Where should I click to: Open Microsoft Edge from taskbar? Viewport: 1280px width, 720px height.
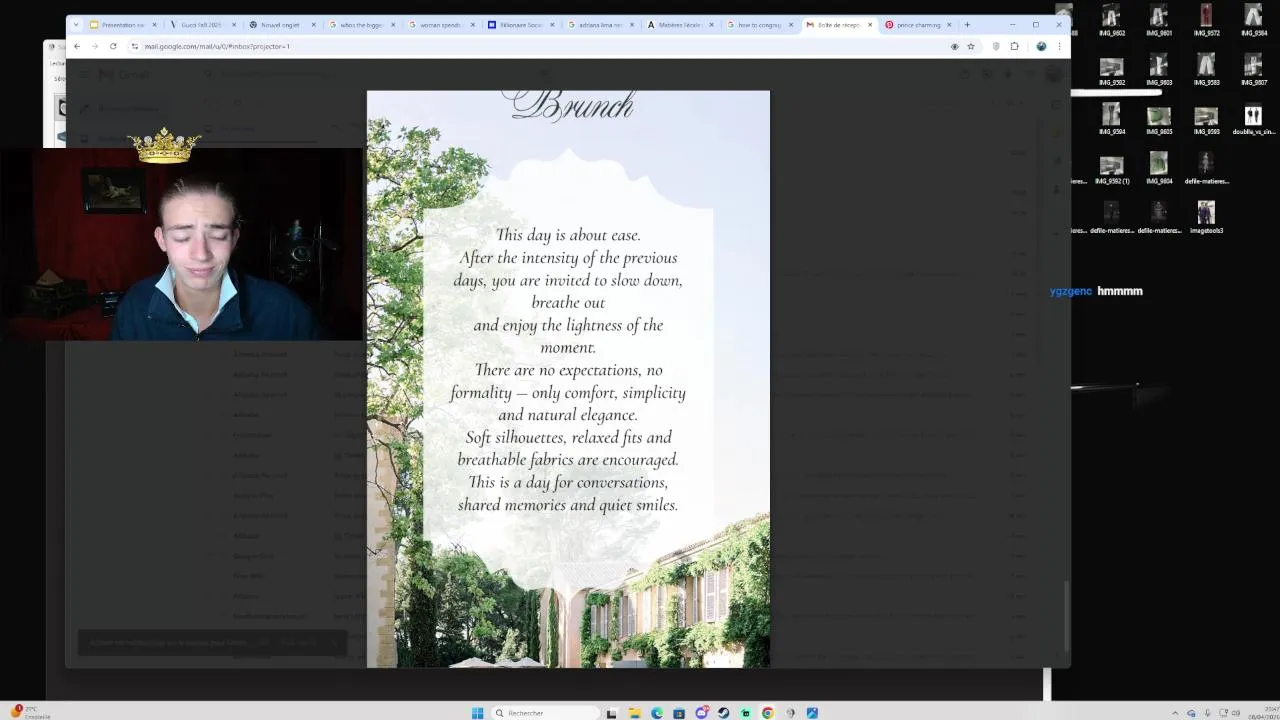[657, 713]
